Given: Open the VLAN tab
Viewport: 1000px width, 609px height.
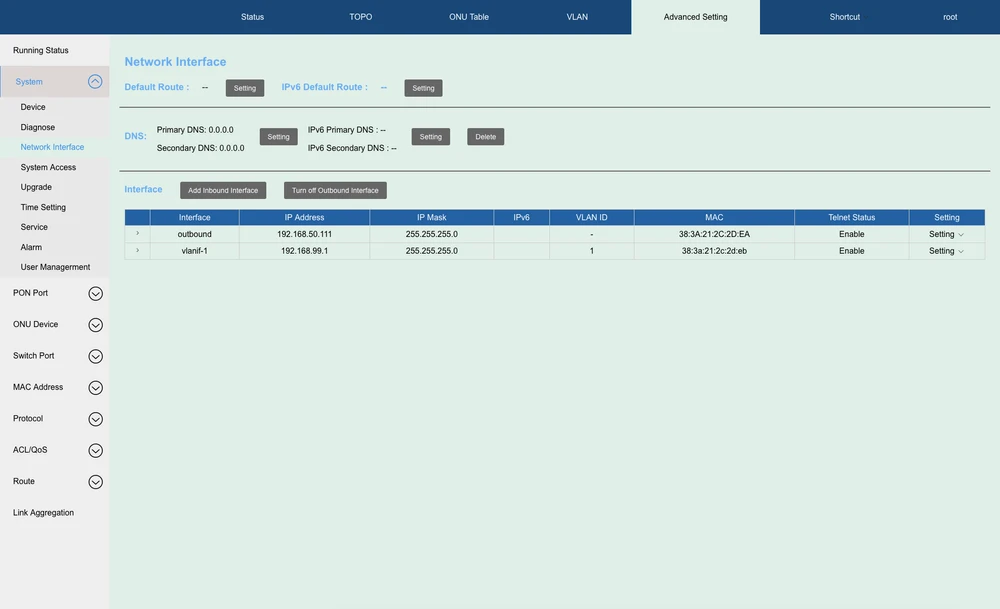Looking at the screenshot, I should 577,17.
